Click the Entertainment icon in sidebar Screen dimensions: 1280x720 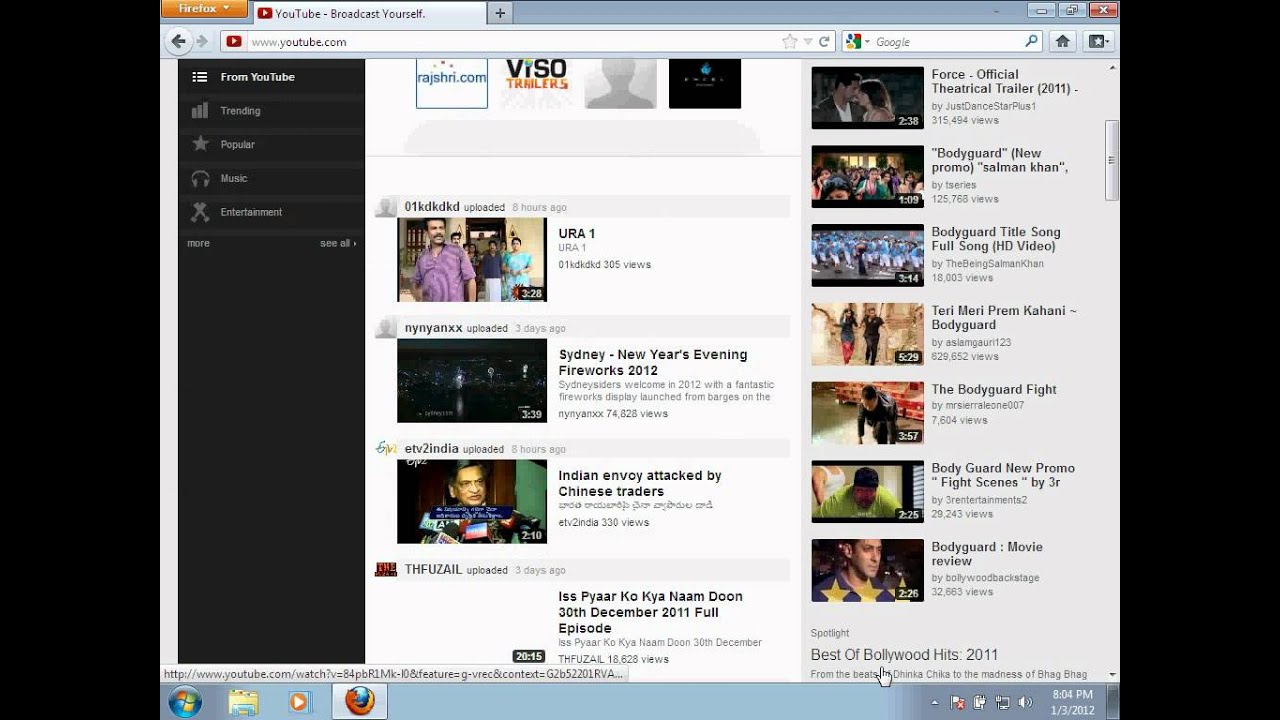click(200, 212)
